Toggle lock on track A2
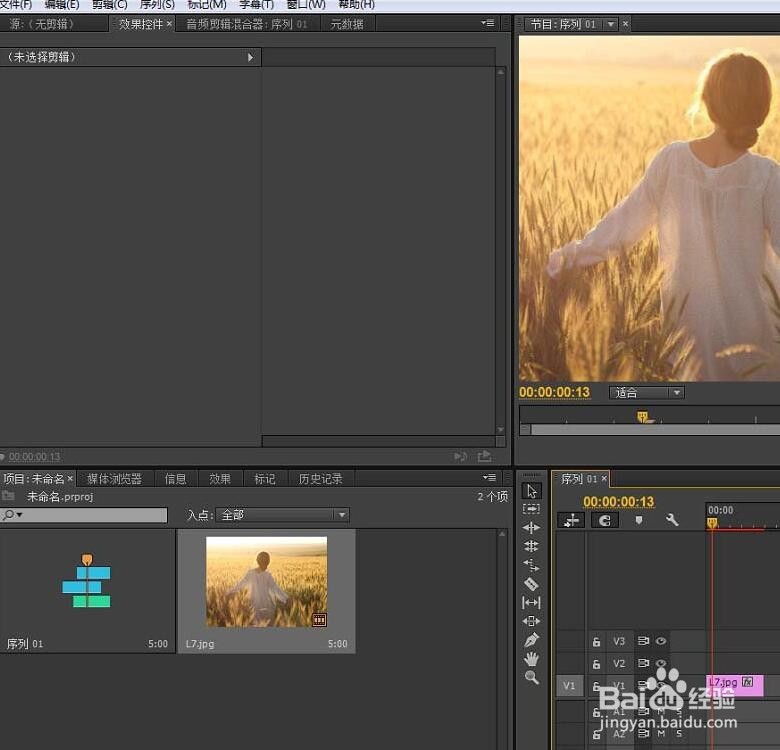The image size is (780, 750). [x=596, y=734]
